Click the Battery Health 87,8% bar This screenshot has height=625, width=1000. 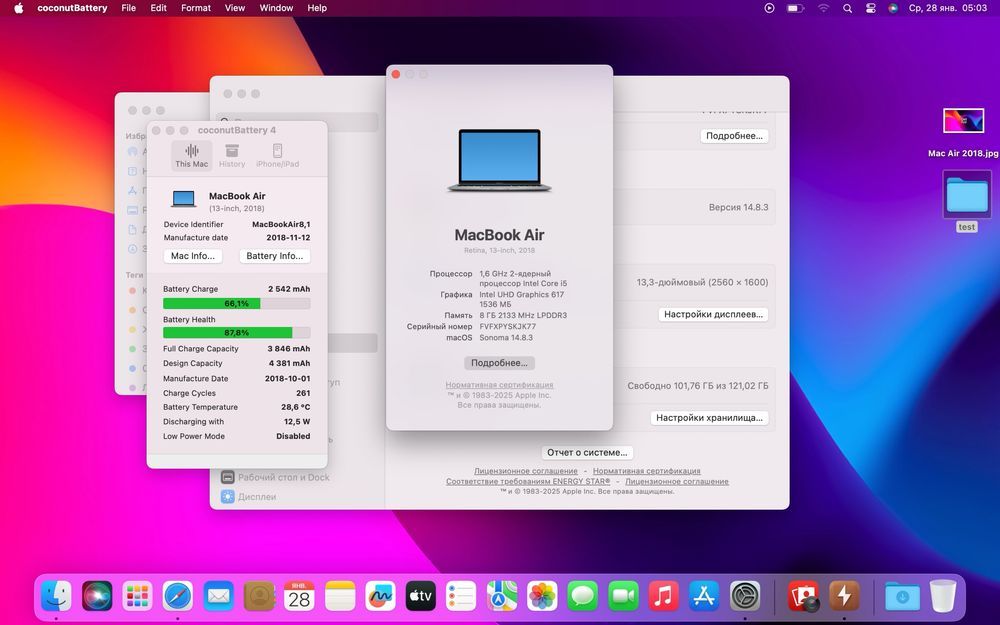tap(237, 332)
